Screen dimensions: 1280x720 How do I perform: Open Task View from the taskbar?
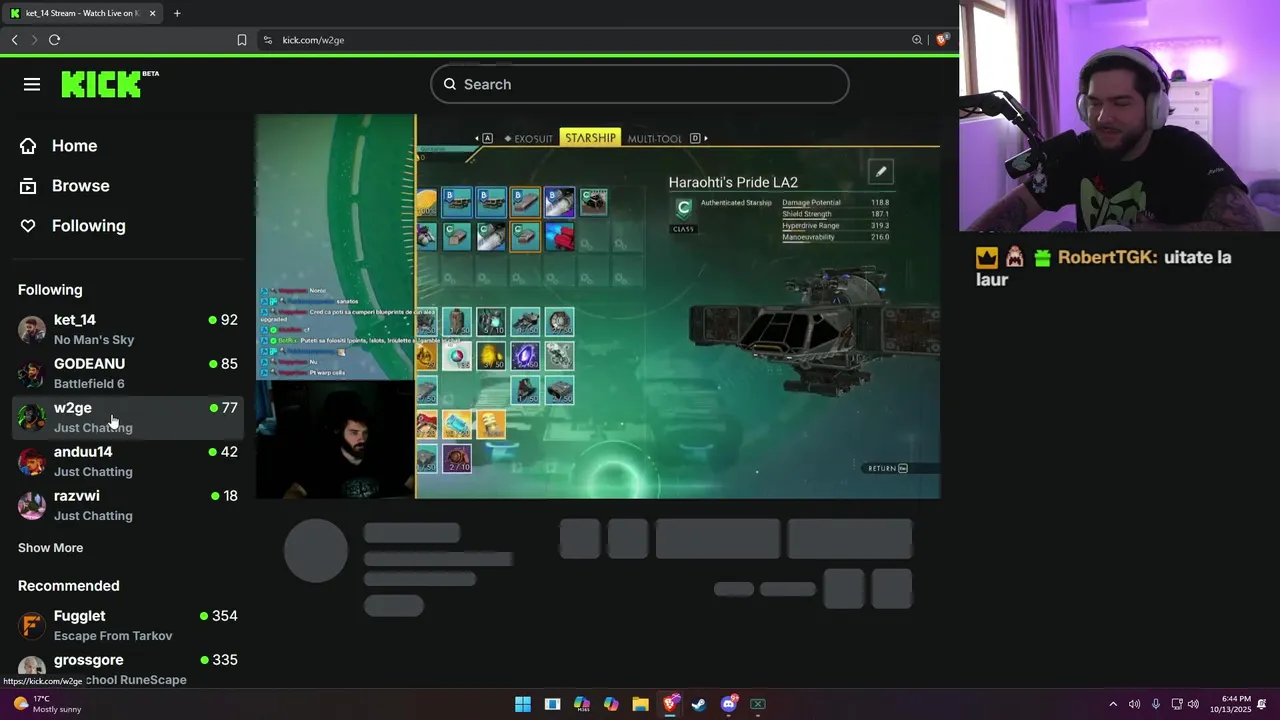[x=552, y=704]
